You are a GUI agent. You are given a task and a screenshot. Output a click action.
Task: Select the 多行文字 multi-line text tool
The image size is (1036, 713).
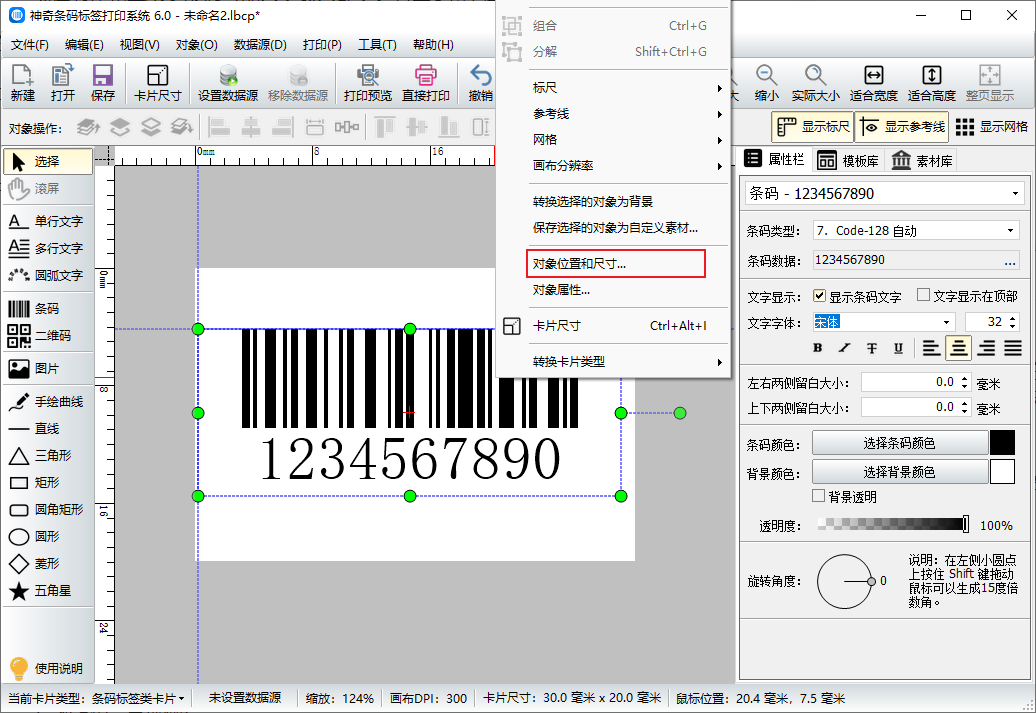click(x=48, y=248)
